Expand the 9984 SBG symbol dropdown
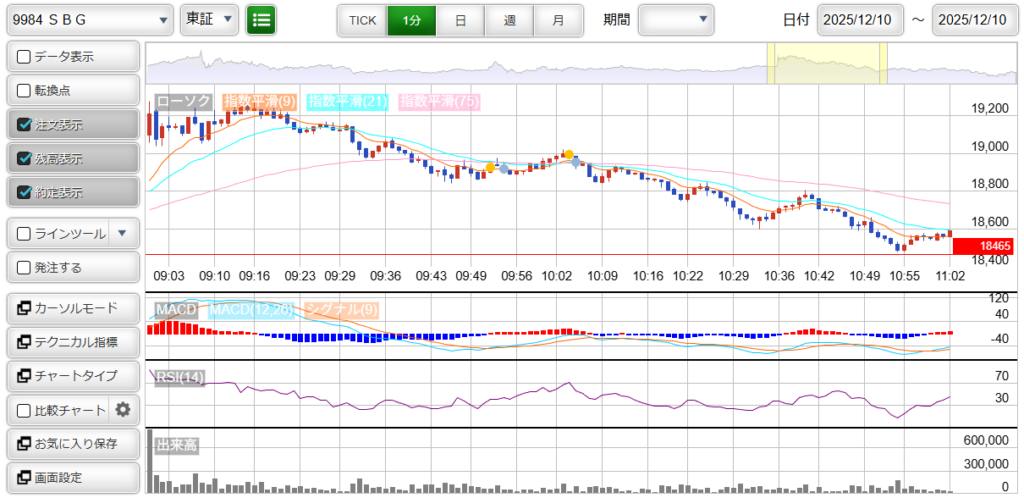Screen dimensions: 1024x498 [88, 19]
